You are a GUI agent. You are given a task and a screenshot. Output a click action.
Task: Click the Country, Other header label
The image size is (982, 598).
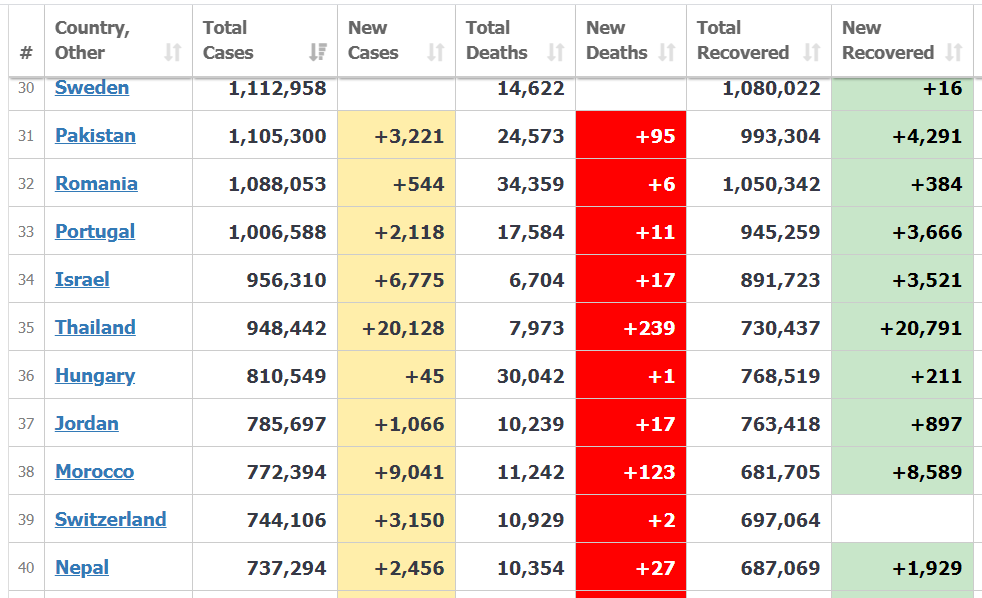tap(93, 40)
